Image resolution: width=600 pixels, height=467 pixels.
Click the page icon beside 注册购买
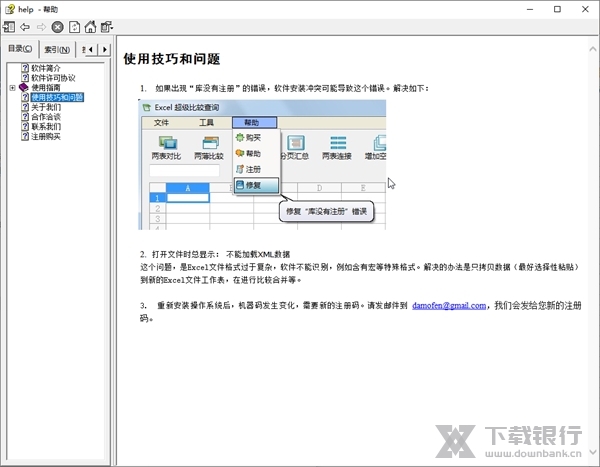coord(25,136)
